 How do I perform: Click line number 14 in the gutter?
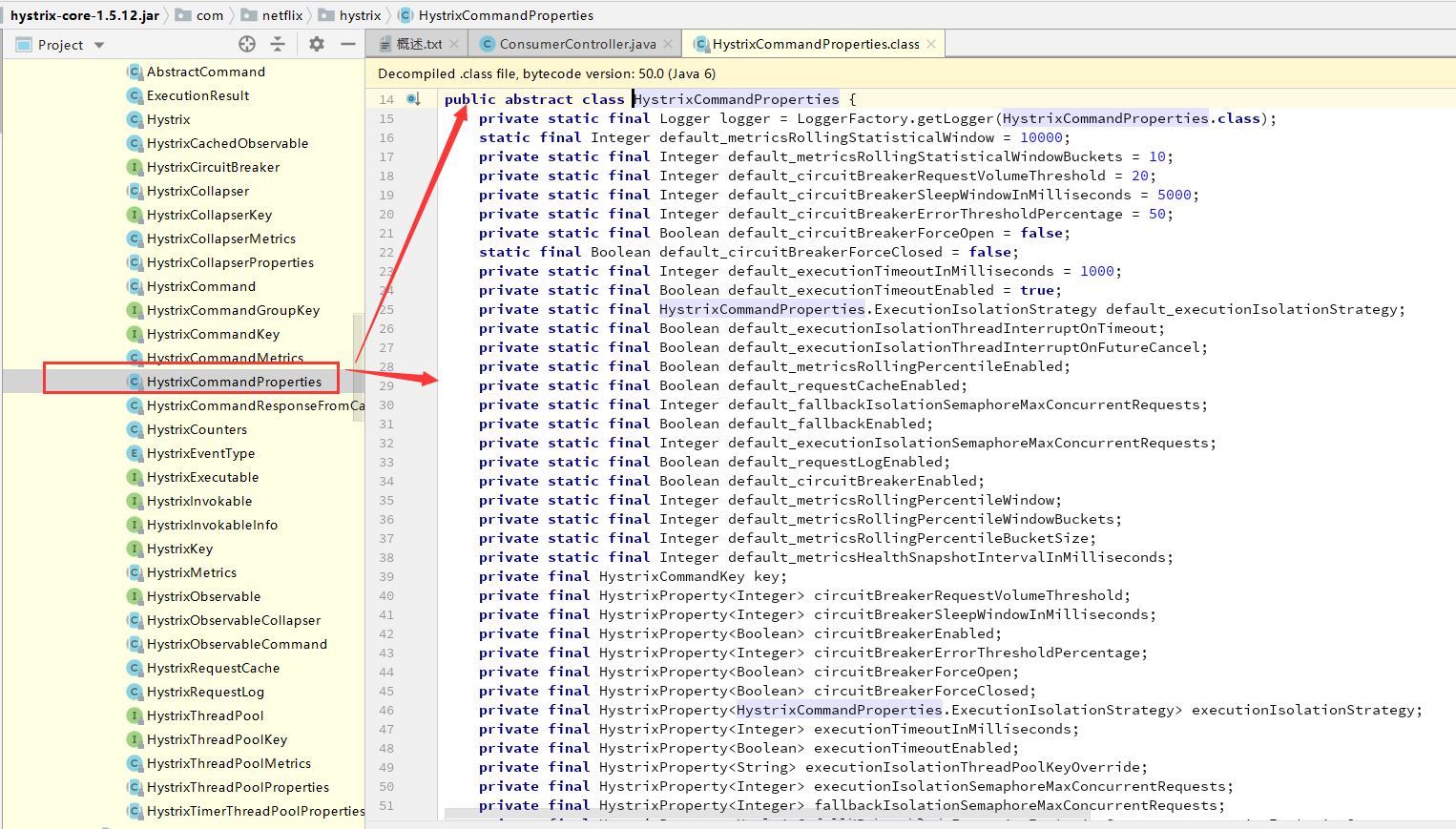click(x=385, y=99)
